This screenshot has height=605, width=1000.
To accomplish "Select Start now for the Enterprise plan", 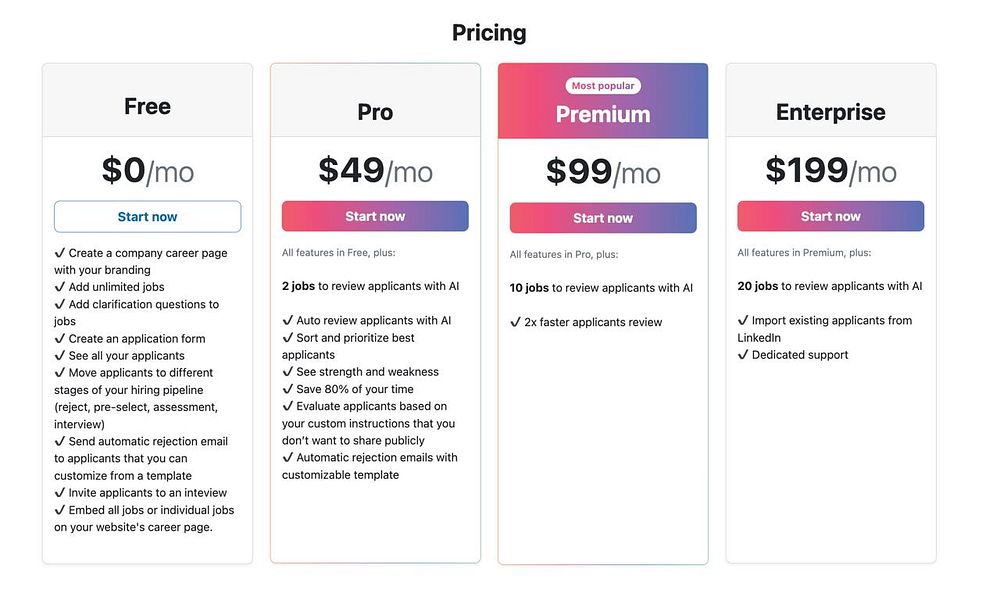I will coord(830,216).
